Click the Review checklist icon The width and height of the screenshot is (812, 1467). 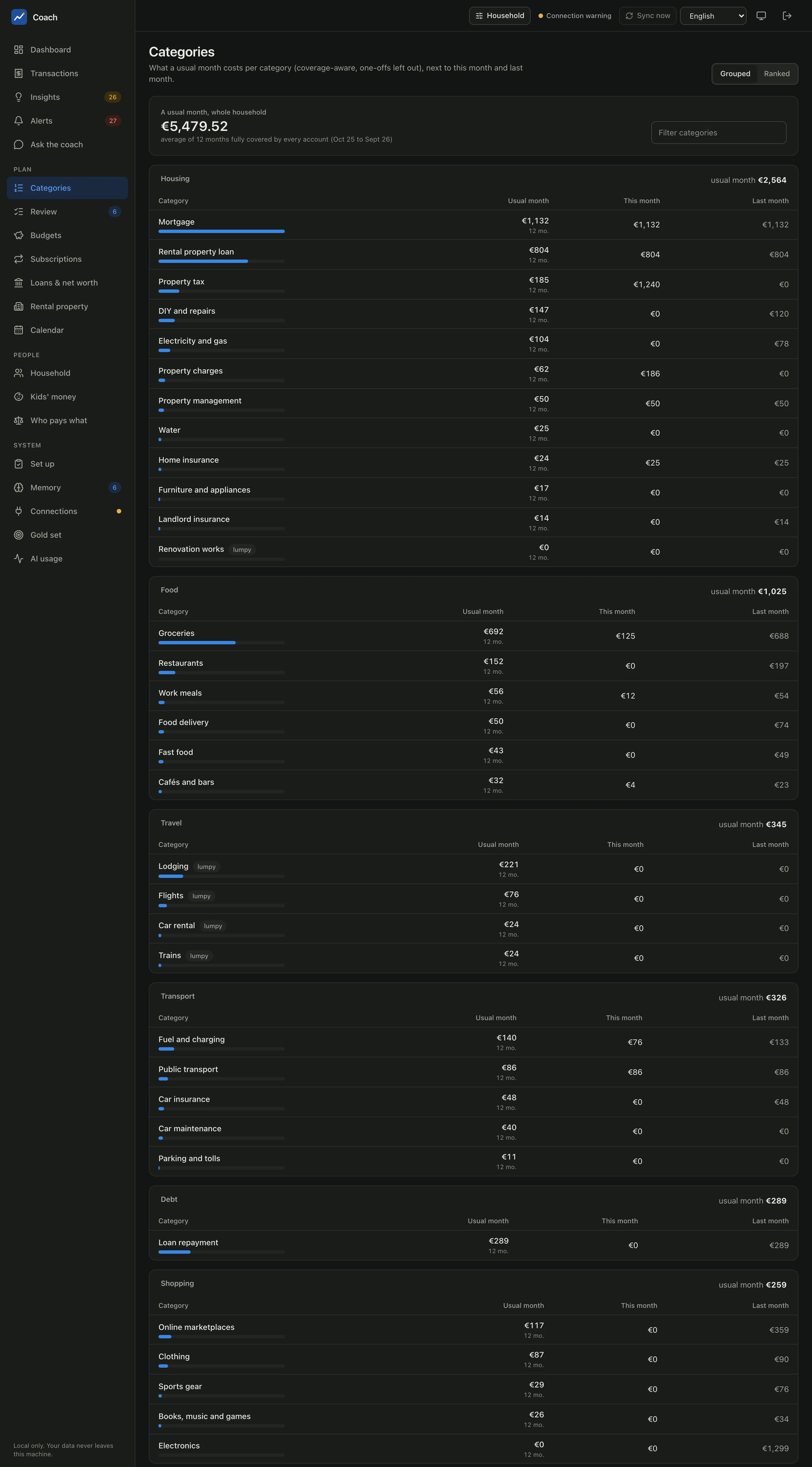19,212
